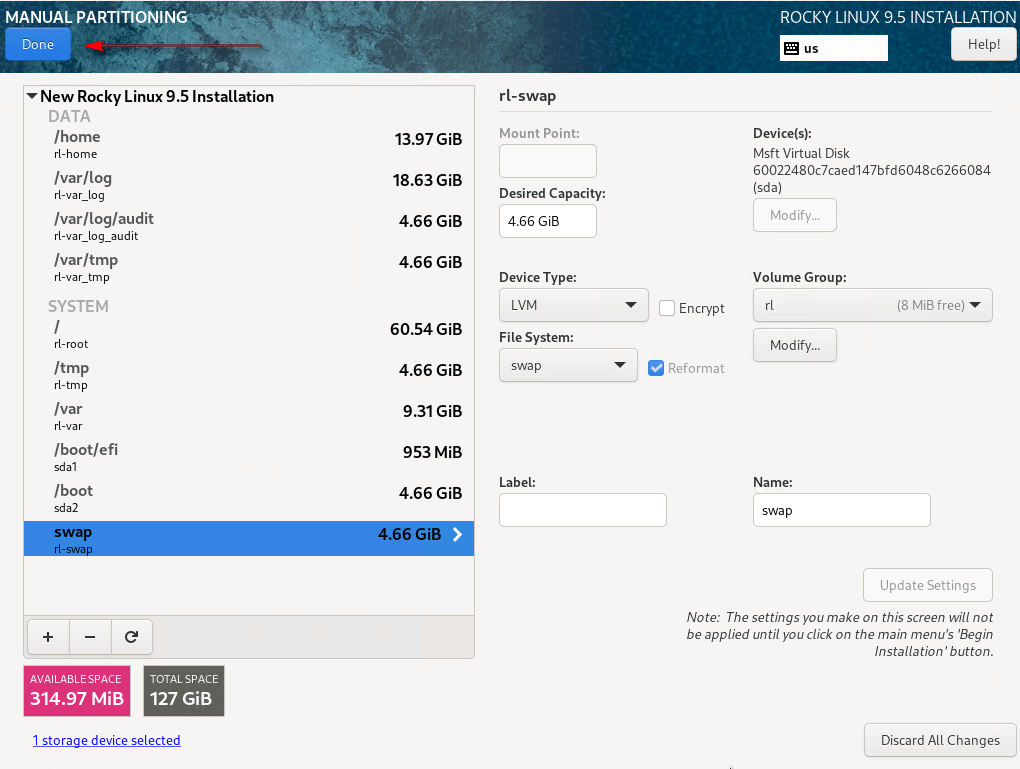Viewport: 1020px width, 769px height.
Task: Open the 1 storage device selected link
Action: click(x=107, y=741)
